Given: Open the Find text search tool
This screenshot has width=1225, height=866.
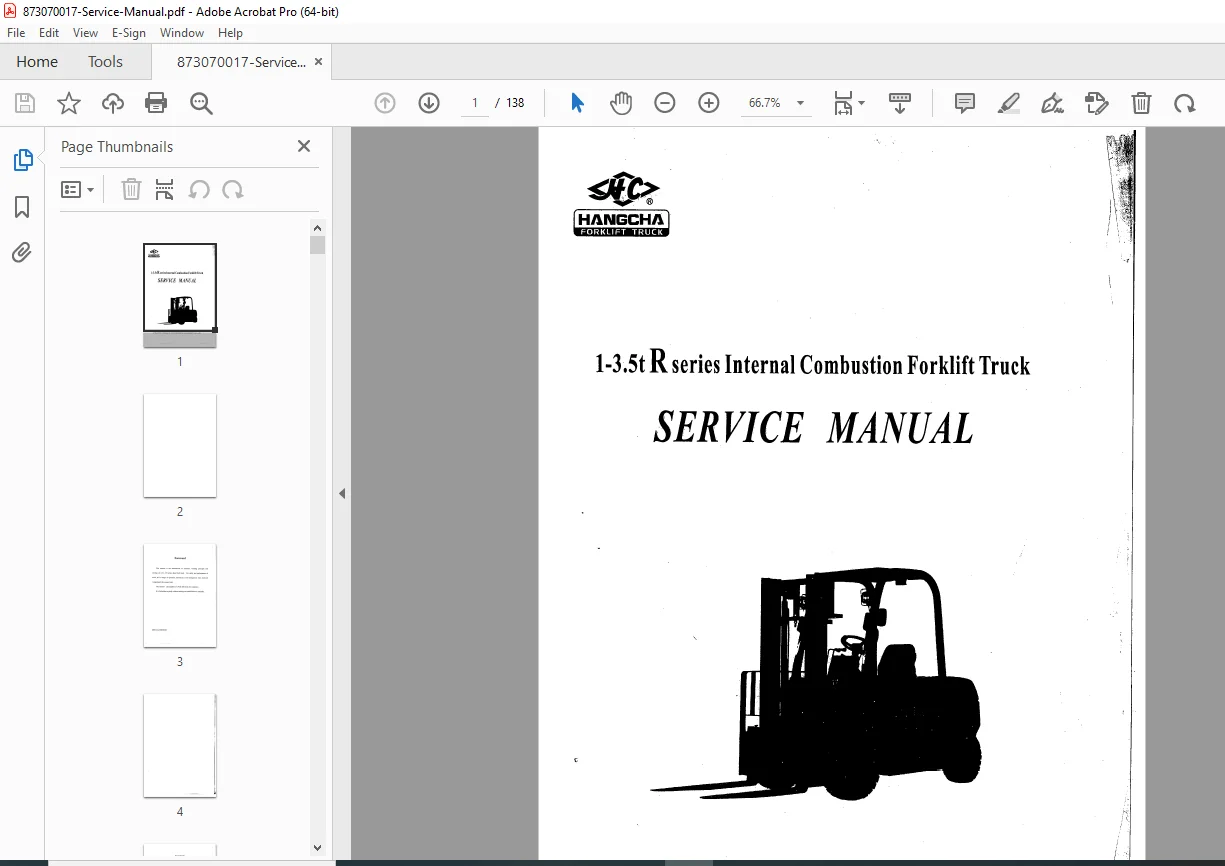Looking at the screenshot, I should (201, 103).
